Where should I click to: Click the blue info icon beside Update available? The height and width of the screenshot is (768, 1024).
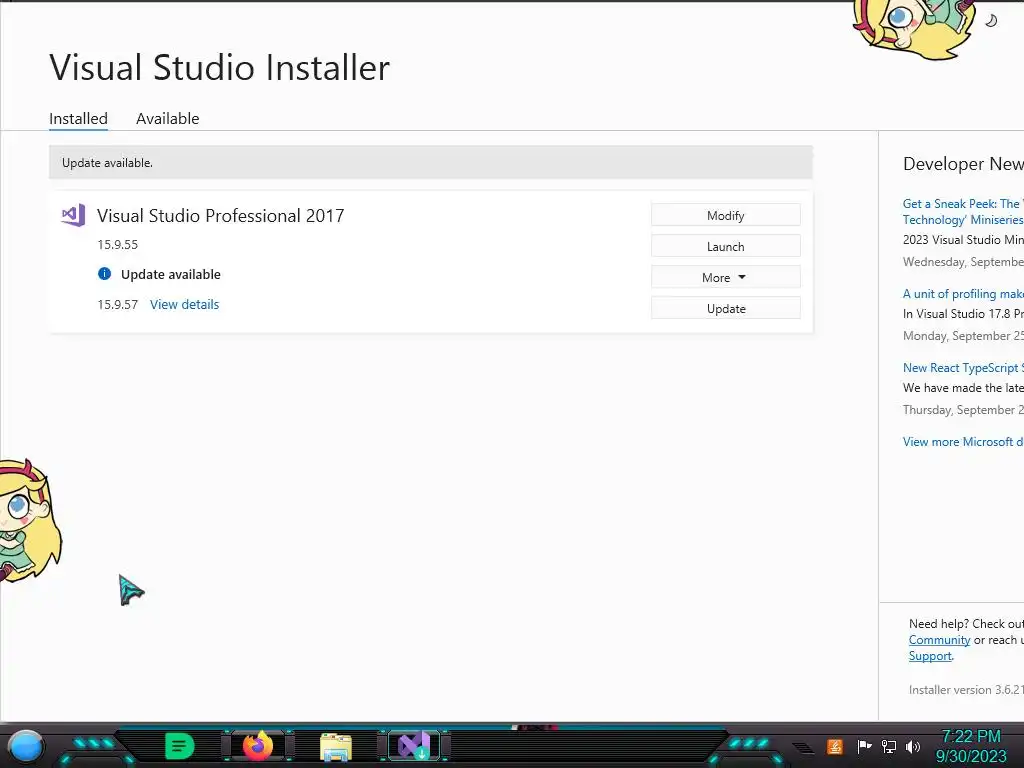(104, 274)
